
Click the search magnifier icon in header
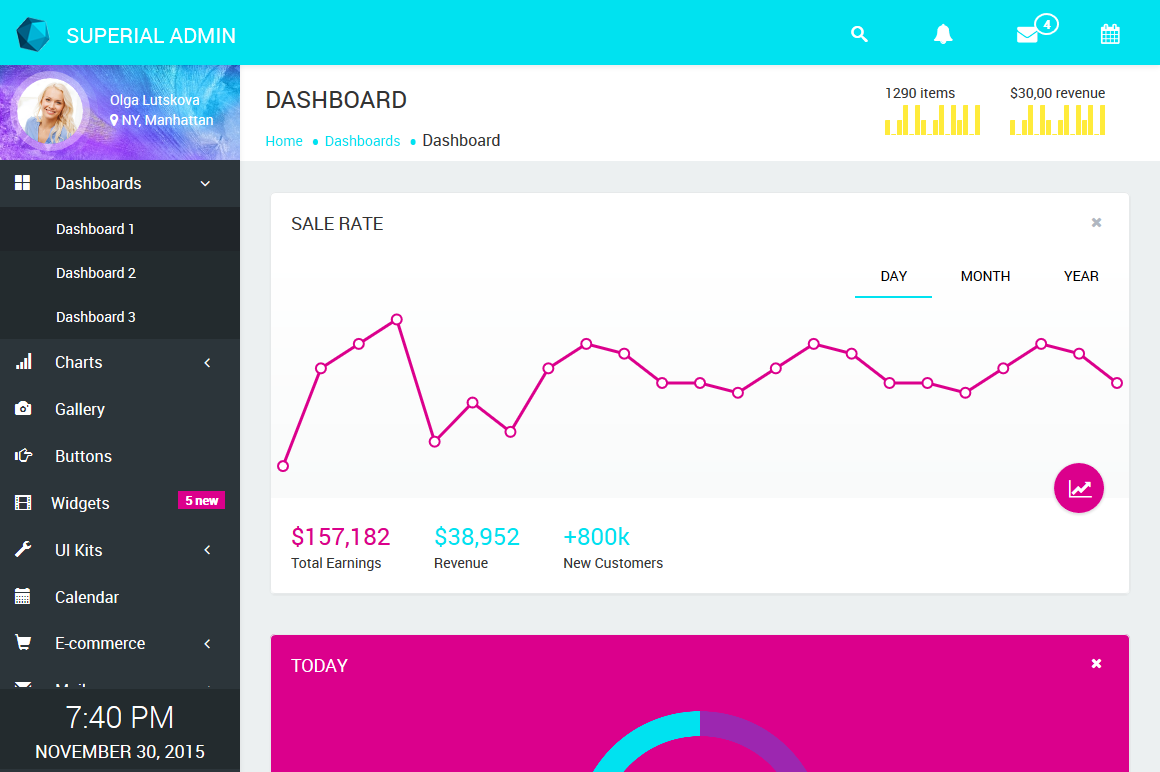tap(859, 34)
